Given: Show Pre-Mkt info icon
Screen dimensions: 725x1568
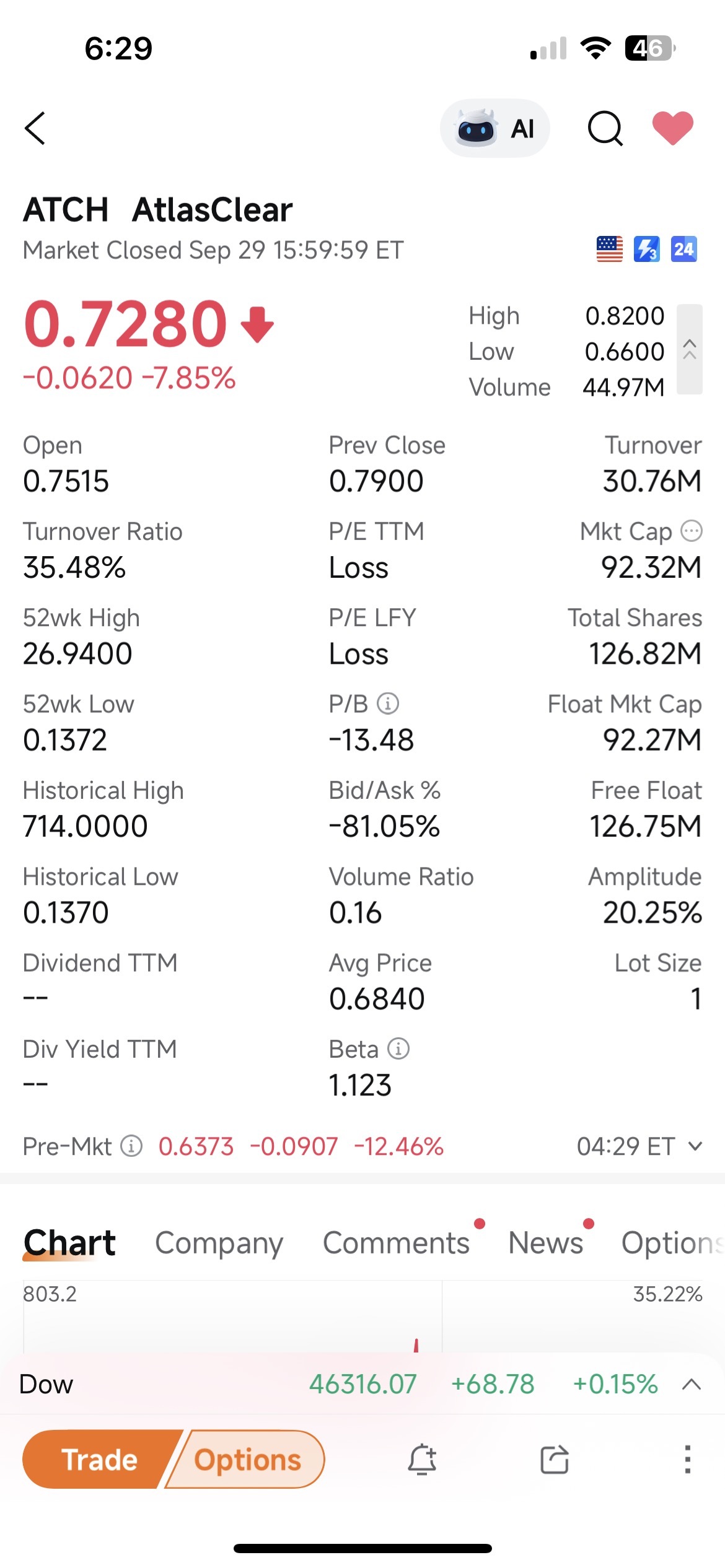Looking at the screenshot, I should coord(131,1146).
